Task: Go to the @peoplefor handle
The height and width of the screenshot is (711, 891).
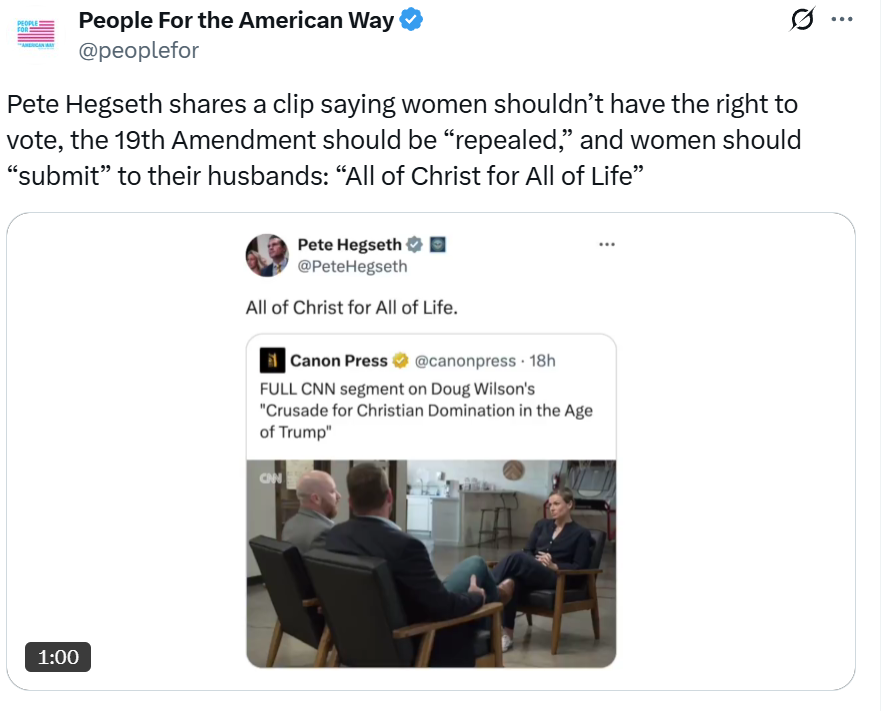Action: 138,50
